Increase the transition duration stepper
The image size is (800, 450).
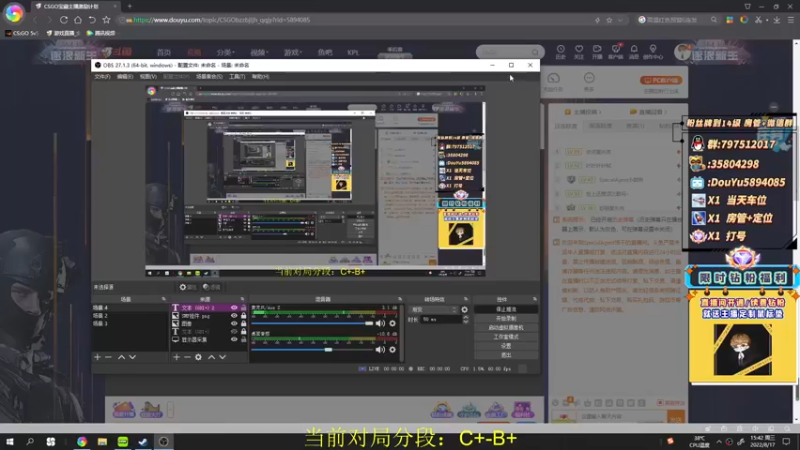pos(465,317)
